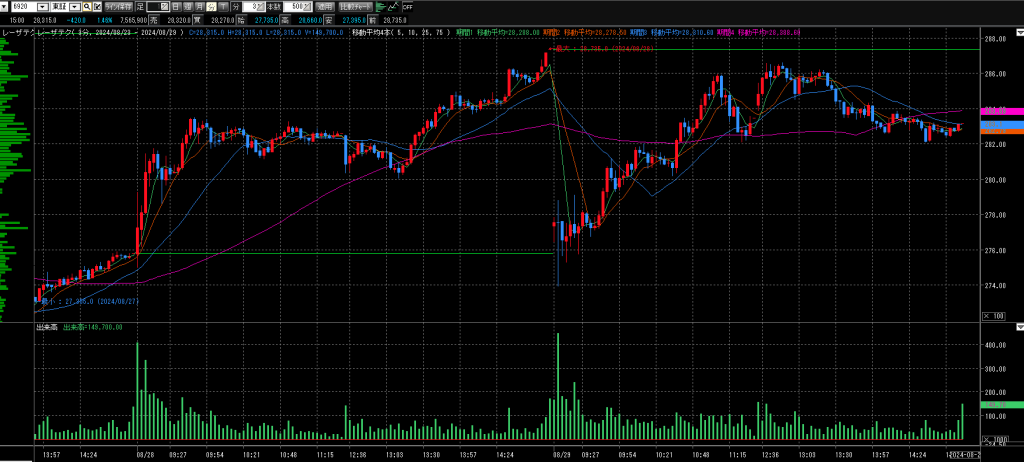Click the magnifier stock search icon
The image size is (1024, 462).
pos(87,6)
